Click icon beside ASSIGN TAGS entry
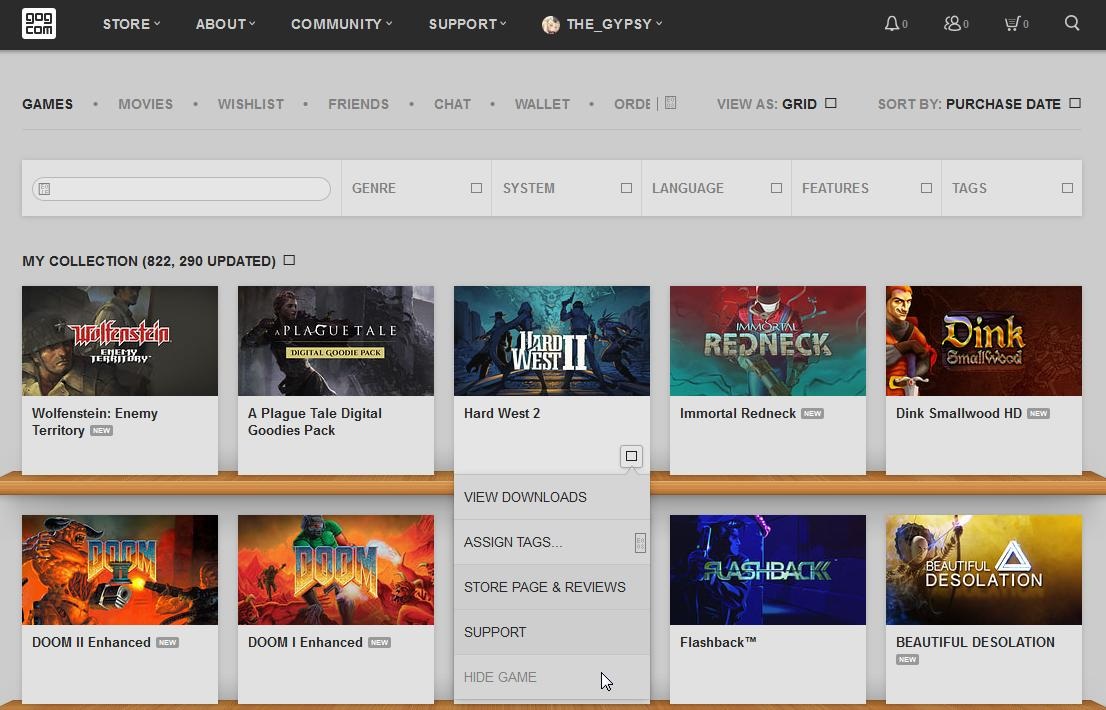Image resolution: width=1106 pixels, height=710 pixels. [x=640, y=542]
